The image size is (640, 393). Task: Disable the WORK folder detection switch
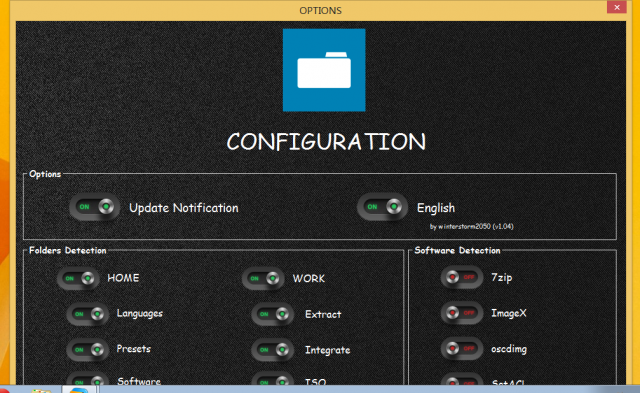263,279
